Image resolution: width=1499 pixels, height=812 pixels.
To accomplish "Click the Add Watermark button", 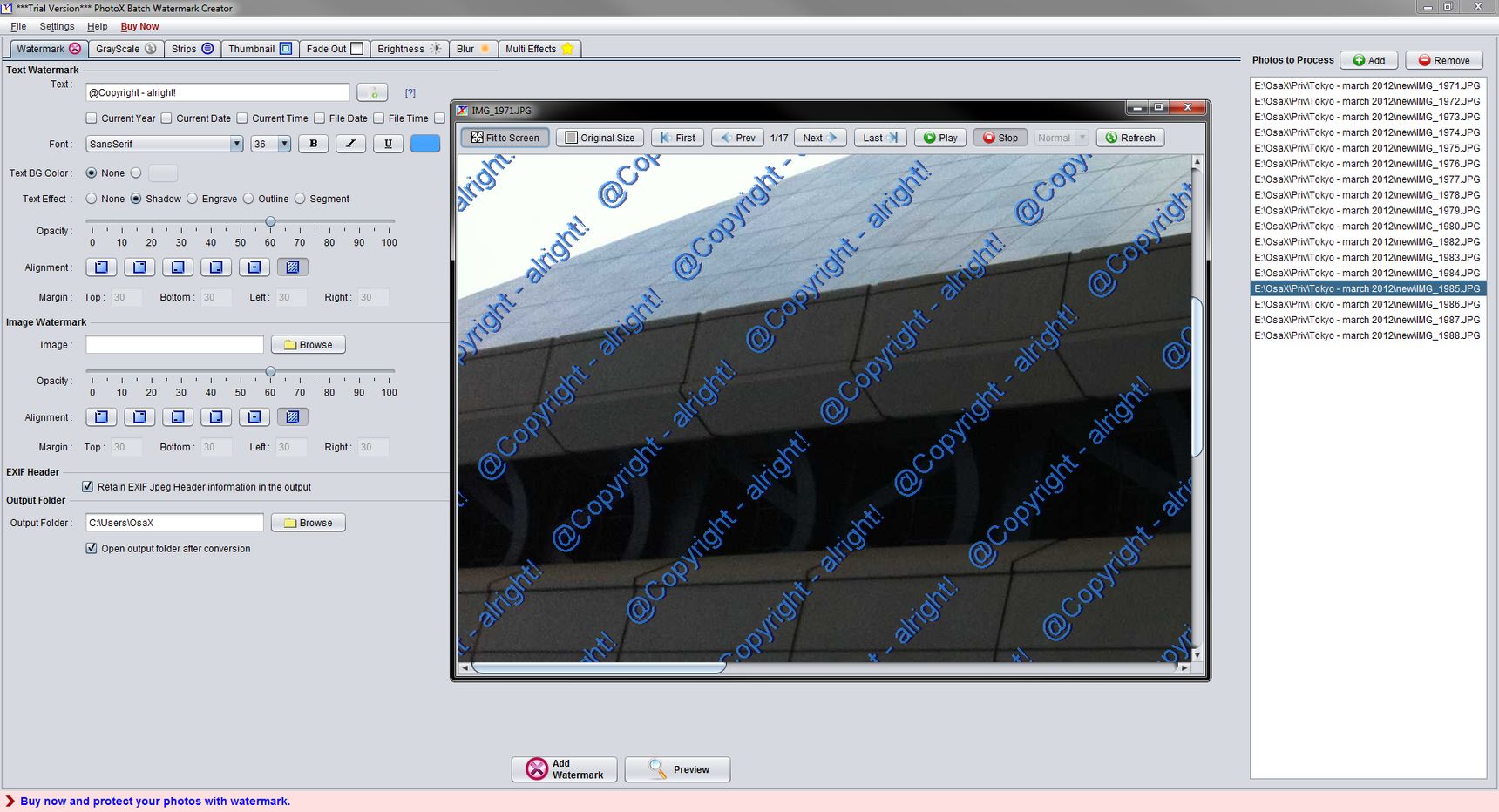I will (564, 769).
